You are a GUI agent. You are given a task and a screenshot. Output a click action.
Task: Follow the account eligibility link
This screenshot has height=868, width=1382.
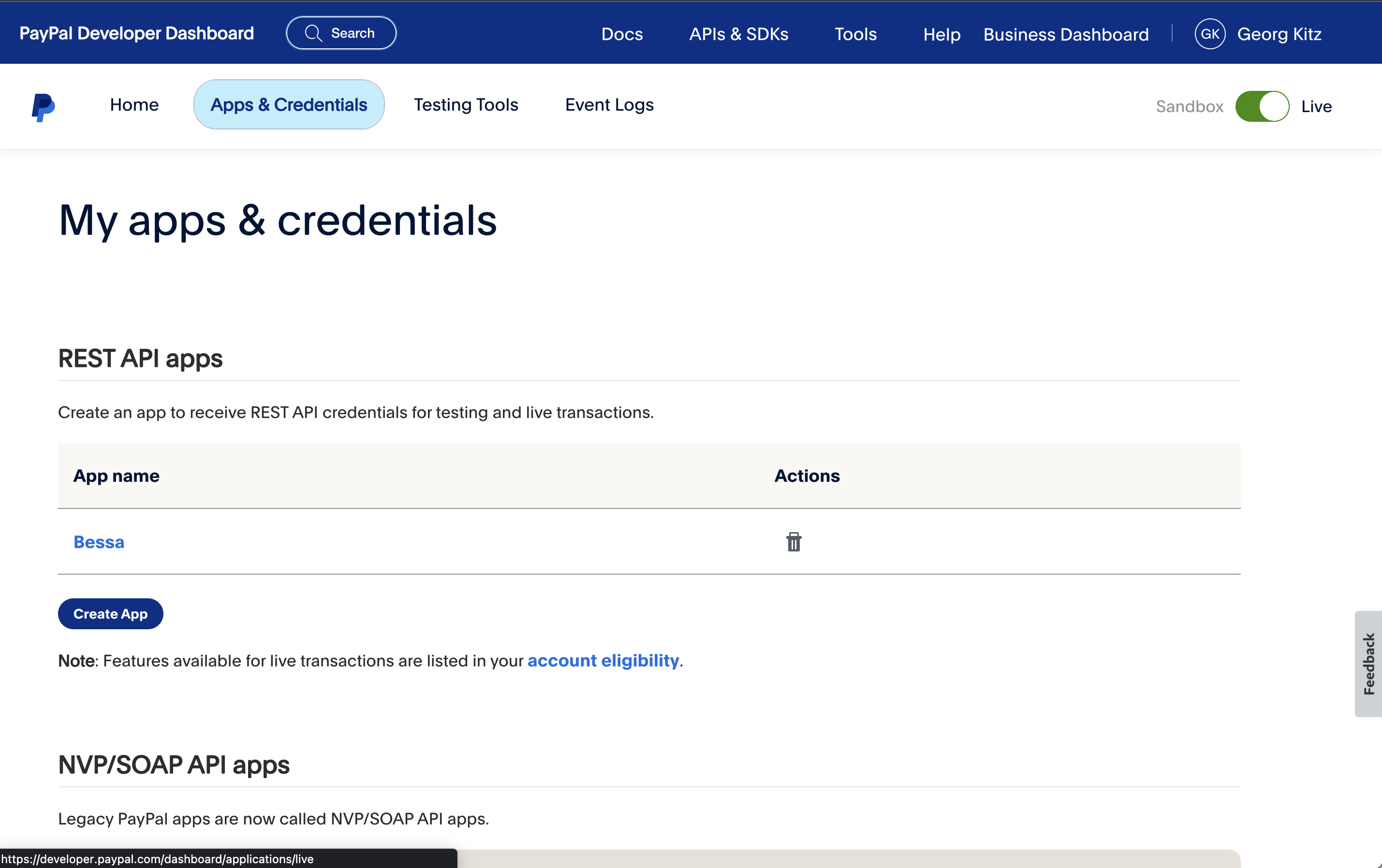coord(603,661)
